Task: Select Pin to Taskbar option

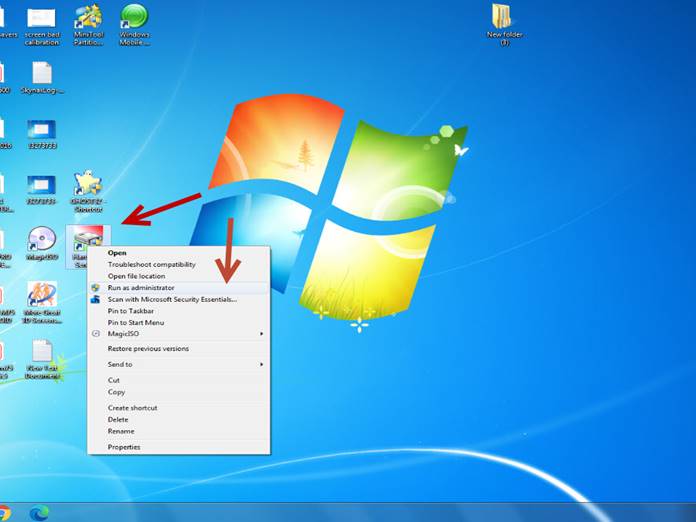Action: coord(131,311)
